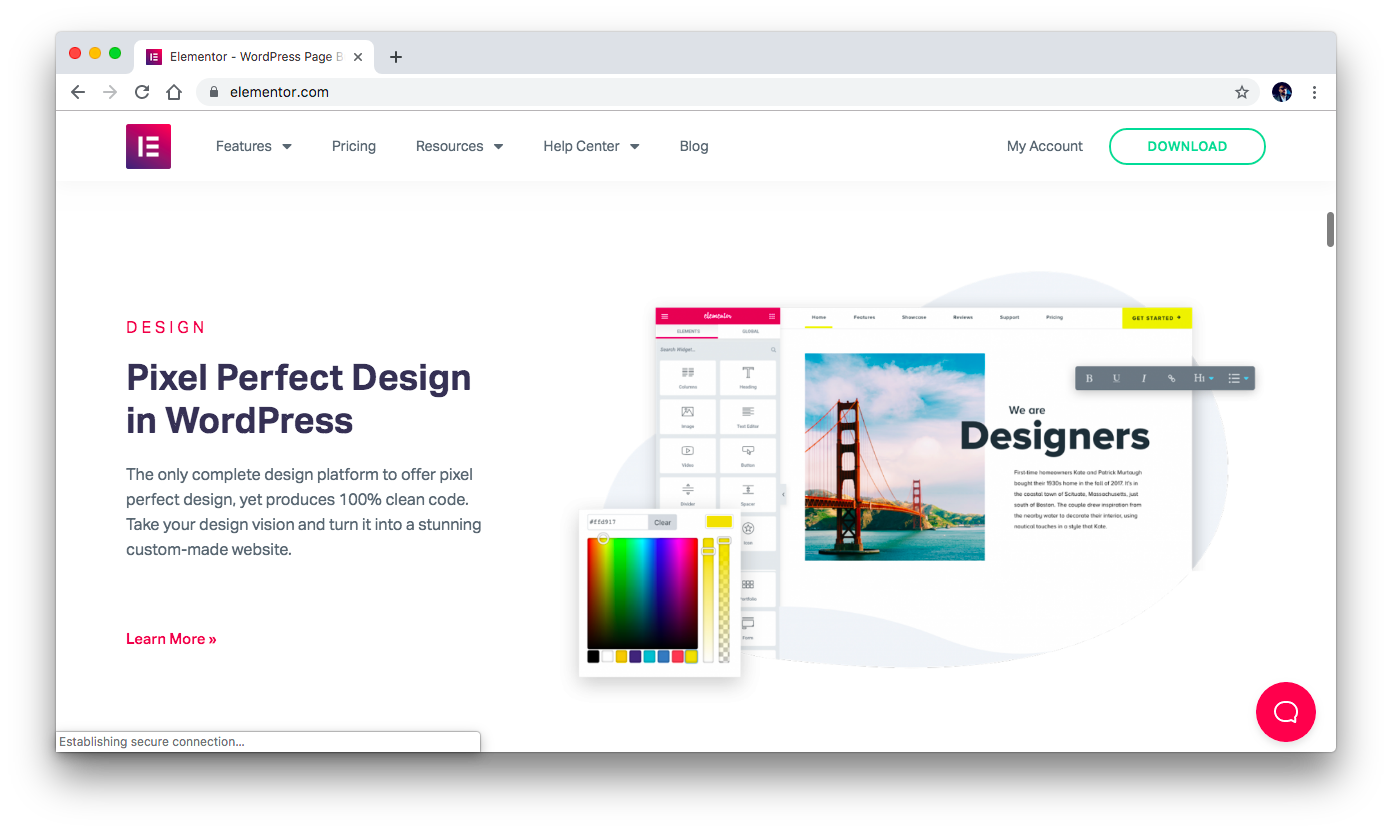This screenshot has width=1392, height=832.
Task: Reload the page with the refresh icon
Action: coord(142,92)
